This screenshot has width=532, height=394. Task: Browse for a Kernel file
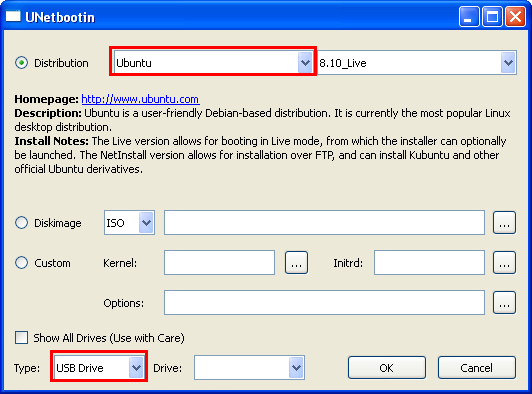tap(297, 263)
